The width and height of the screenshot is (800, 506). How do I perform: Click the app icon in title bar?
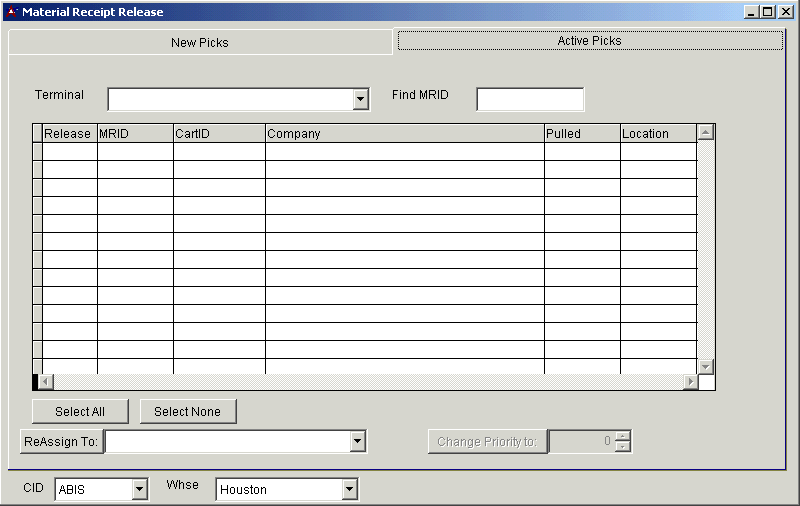point(11,12)
